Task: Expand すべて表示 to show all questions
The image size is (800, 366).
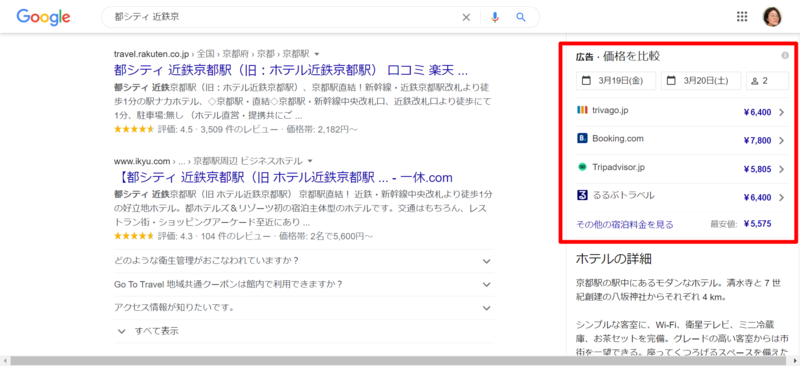Action: tap(148, 331)
